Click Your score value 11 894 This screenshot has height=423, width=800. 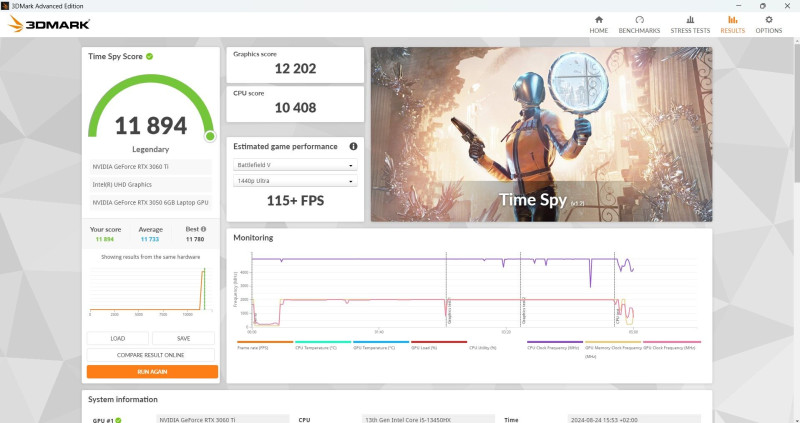click(x=105, y=239)
